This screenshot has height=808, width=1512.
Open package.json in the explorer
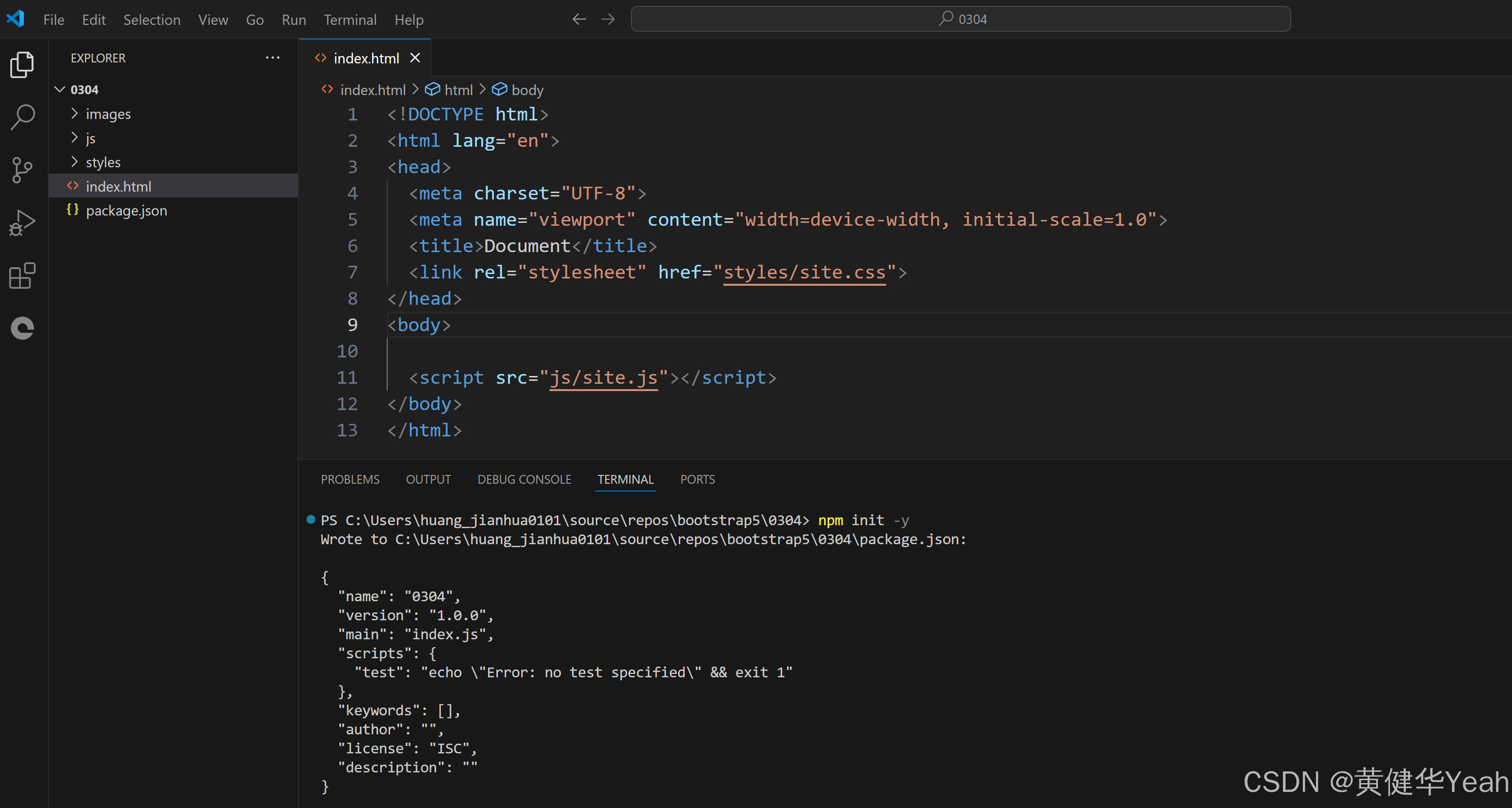[126, 210]
